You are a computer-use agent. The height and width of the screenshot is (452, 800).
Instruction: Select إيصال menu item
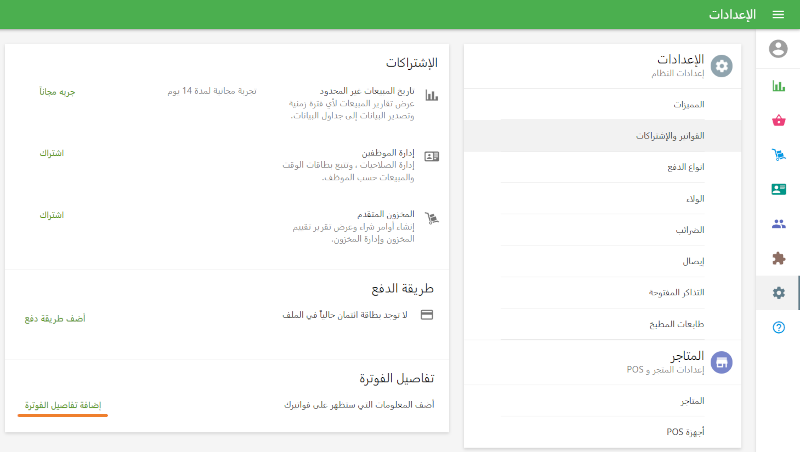tap(603, 261)
